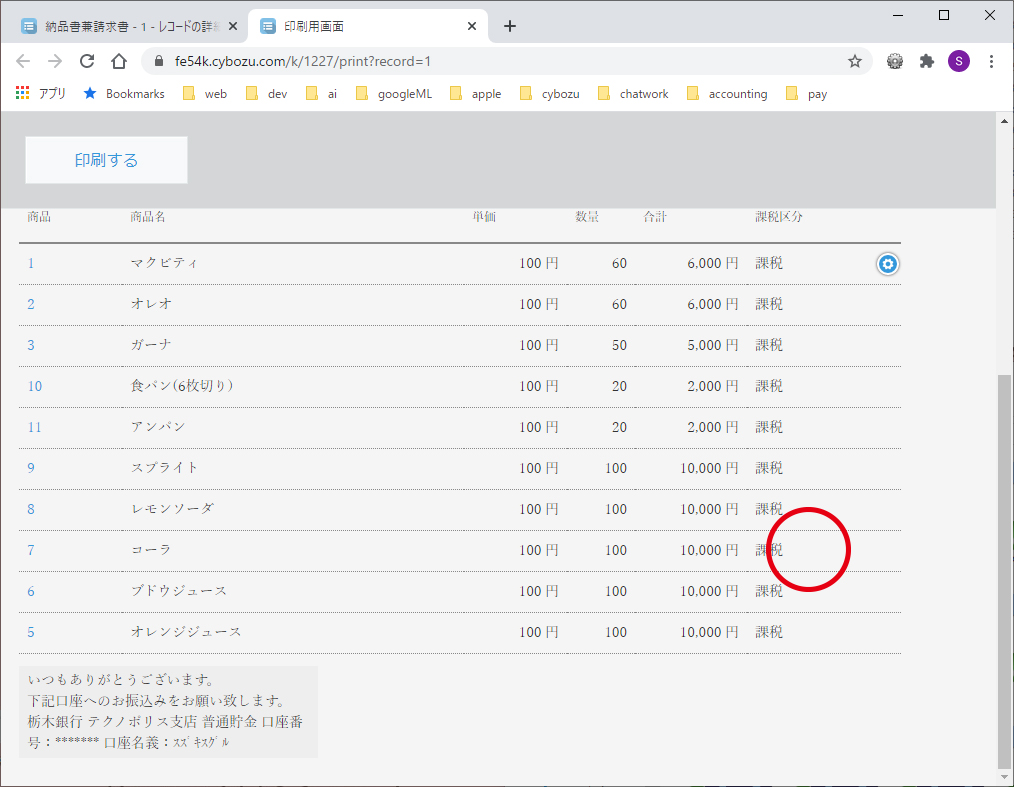Open product link 1
Image resolution: width=1014 pixels, height=787 pixels.
pyautogui.click(x=31, y=264)
